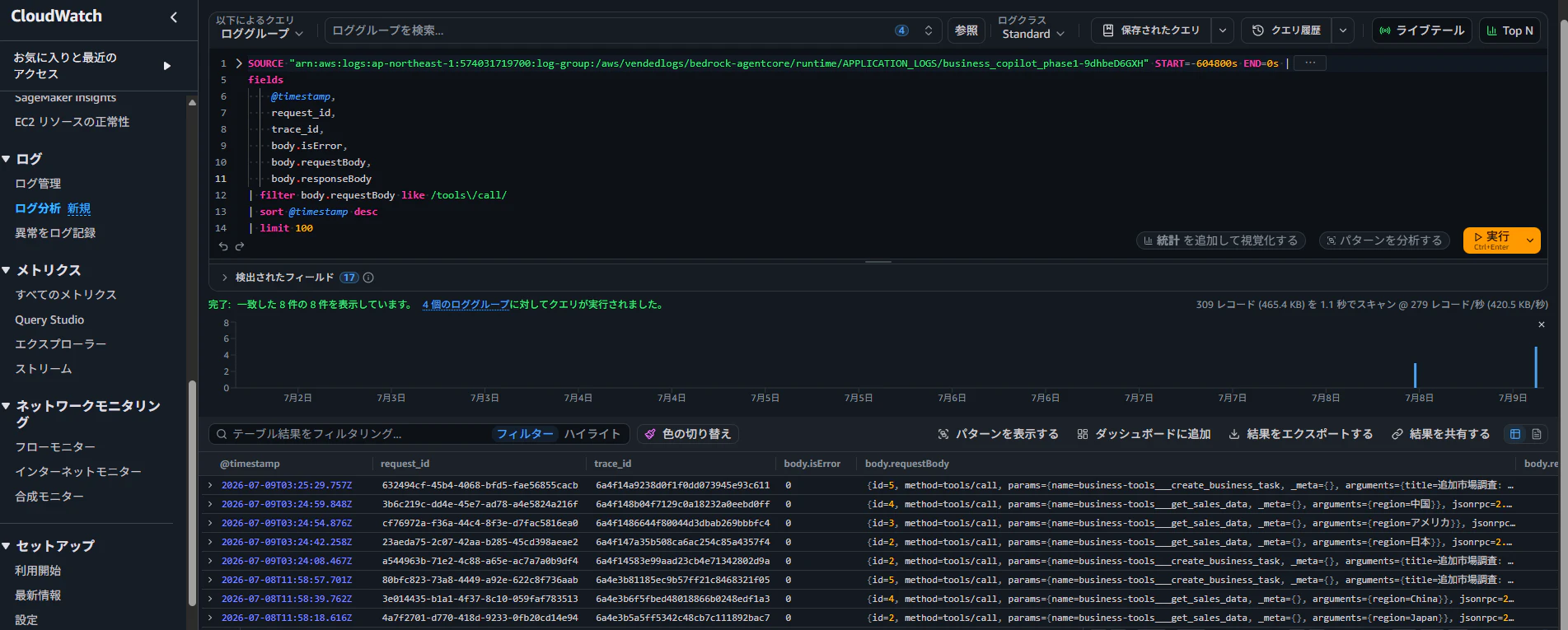Open the ログクラス Standard dropdown
Viewport: 1568px width, 630px height.
[x=1033, y=34]
